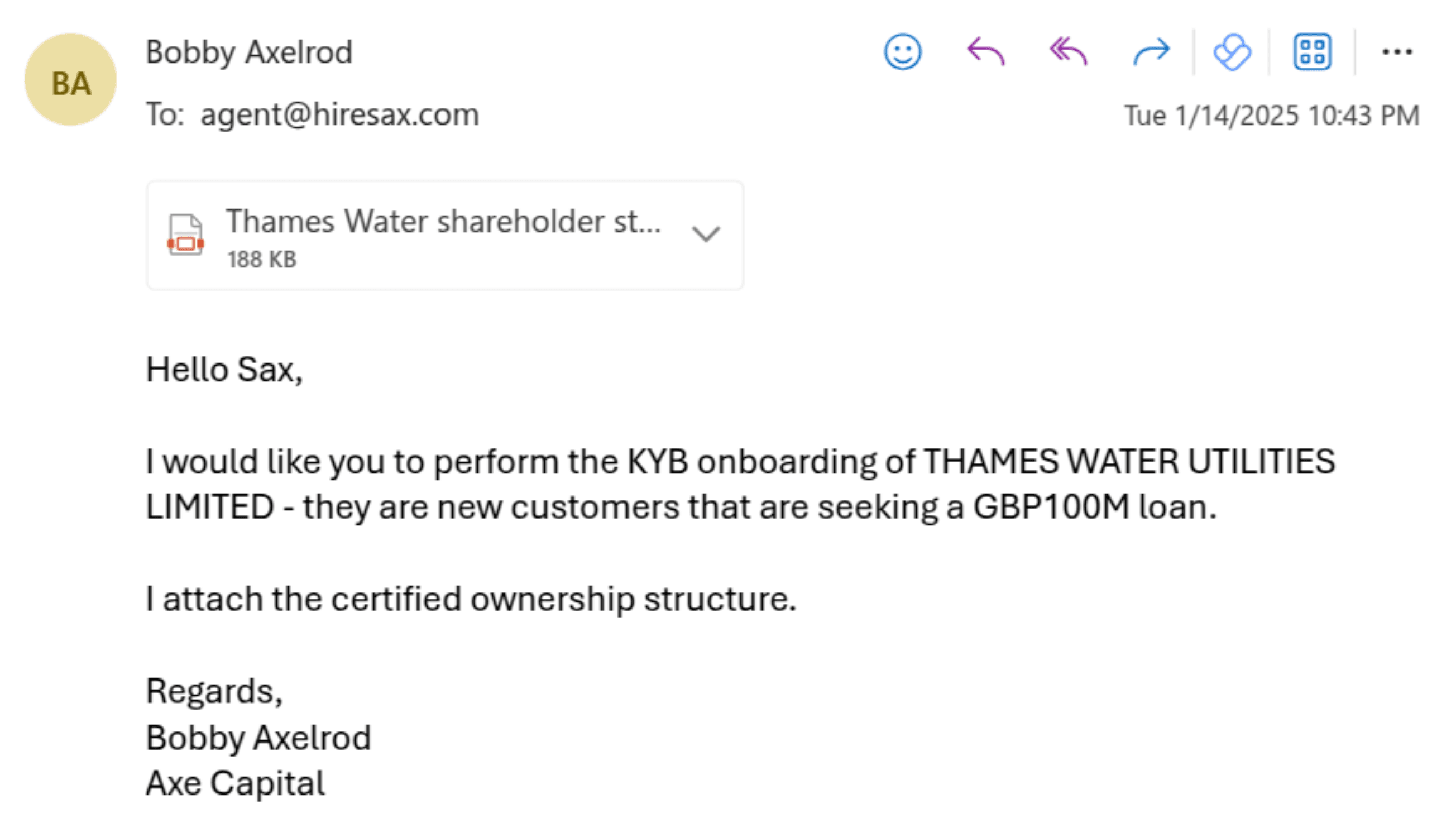This screenshot has width=1456, height=823.
Task: Click the 'certified ownership structure' sentence
Action: tap(471, 599)
